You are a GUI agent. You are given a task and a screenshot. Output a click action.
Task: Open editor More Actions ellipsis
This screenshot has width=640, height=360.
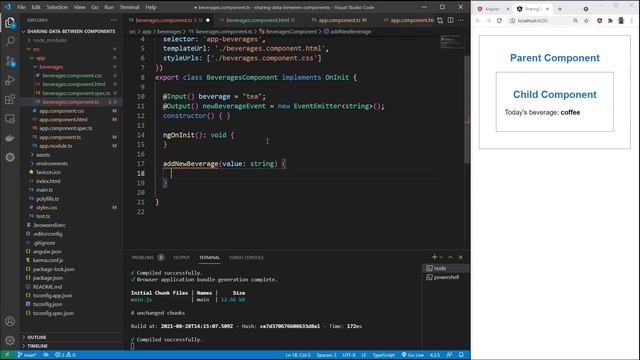(x=461, y=20)
